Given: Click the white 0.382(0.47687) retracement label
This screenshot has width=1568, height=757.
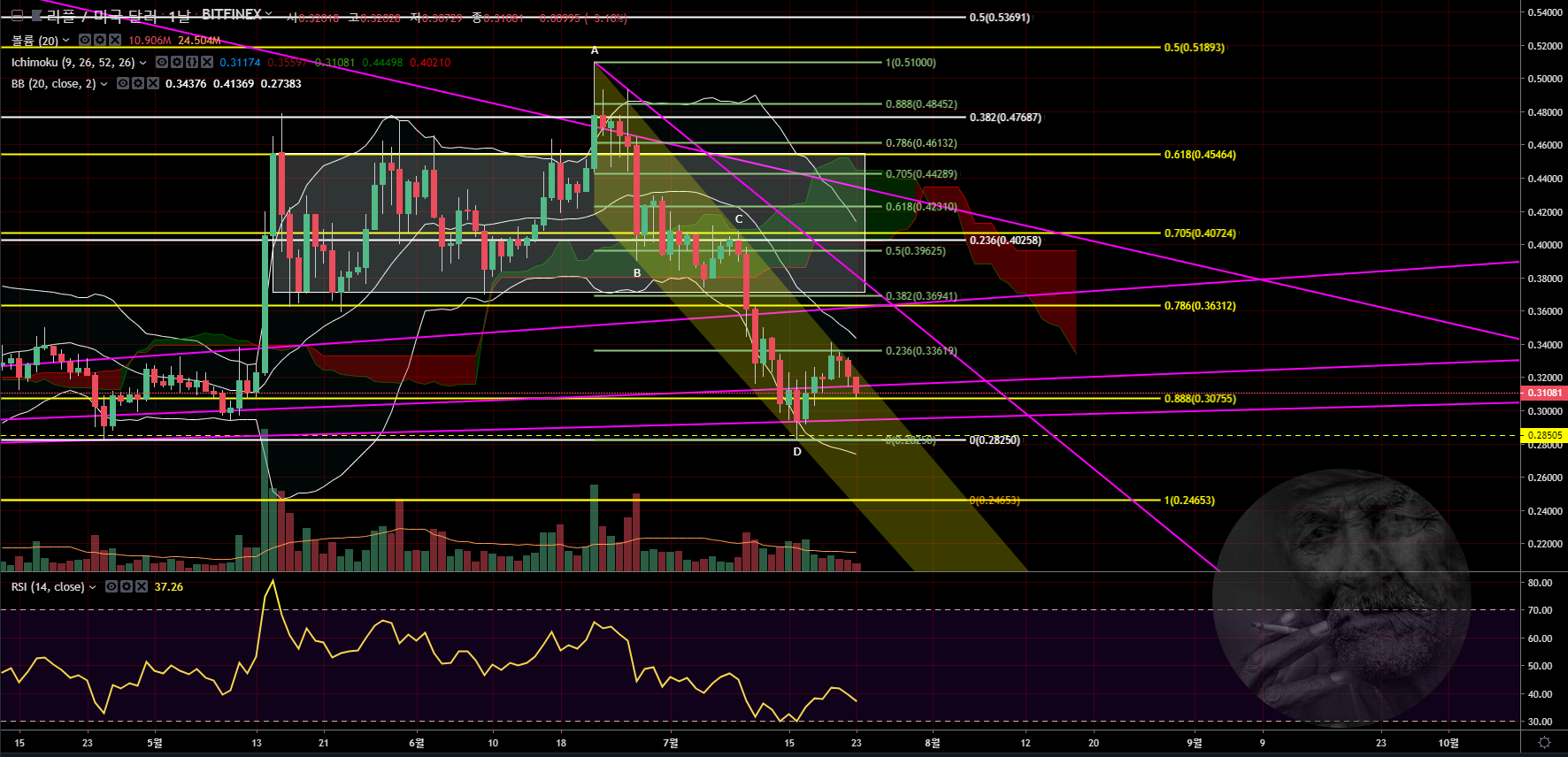Looking at the screenshot, I should (x=1005, y=118).
